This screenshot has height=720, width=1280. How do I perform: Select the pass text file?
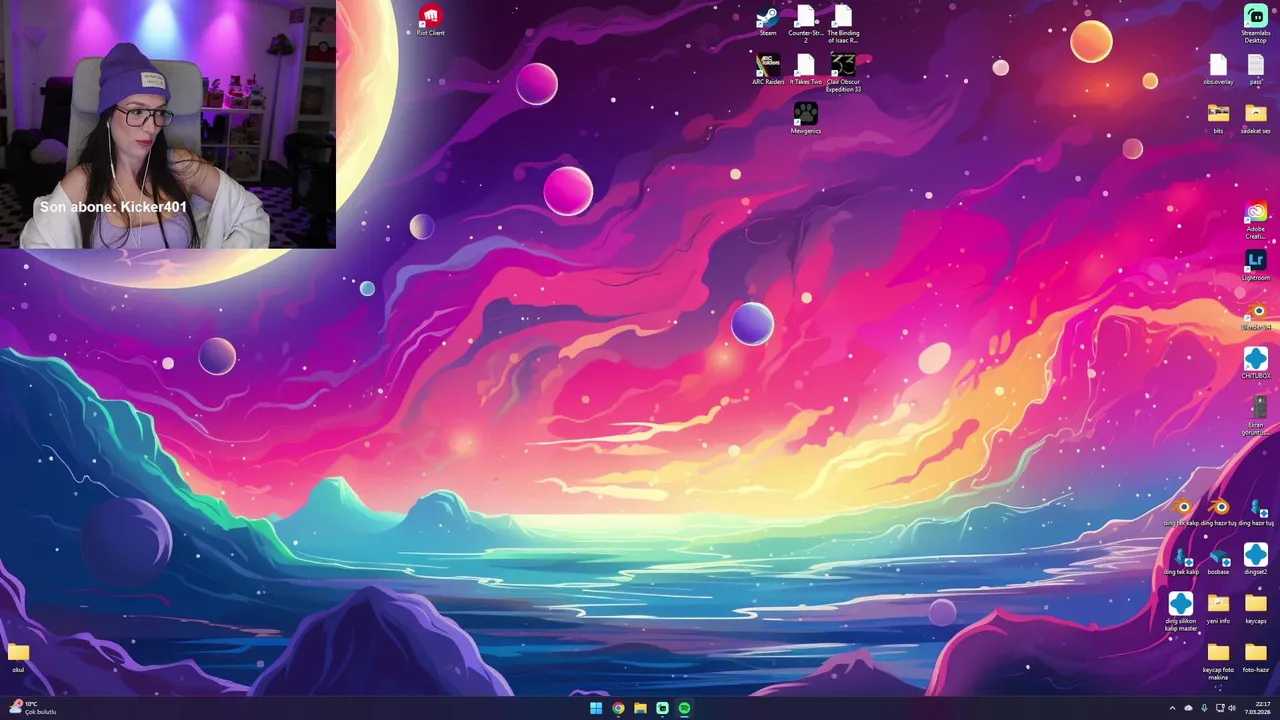pos(1256,69)
